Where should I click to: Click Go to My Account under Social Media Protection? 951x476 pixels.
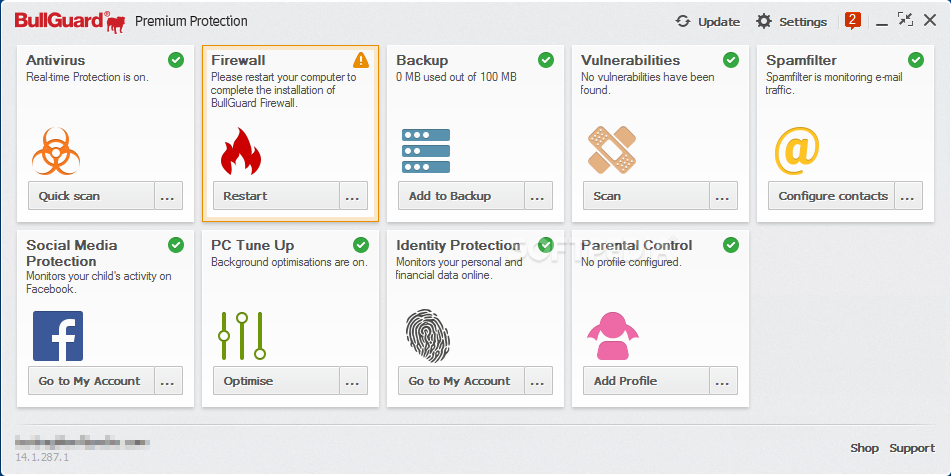point(92,380)
